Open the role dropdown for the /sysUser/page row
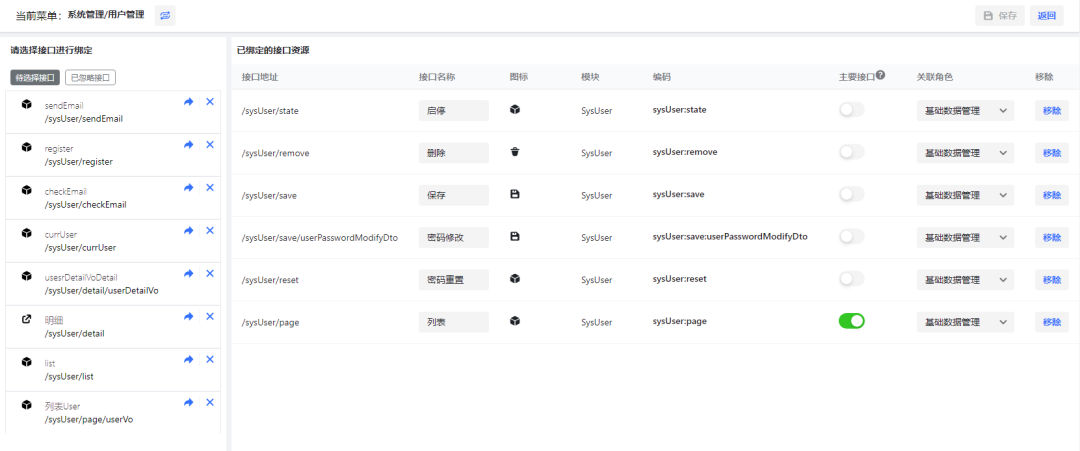This screenshot has height=451, width=1080. tap(964, 322)
